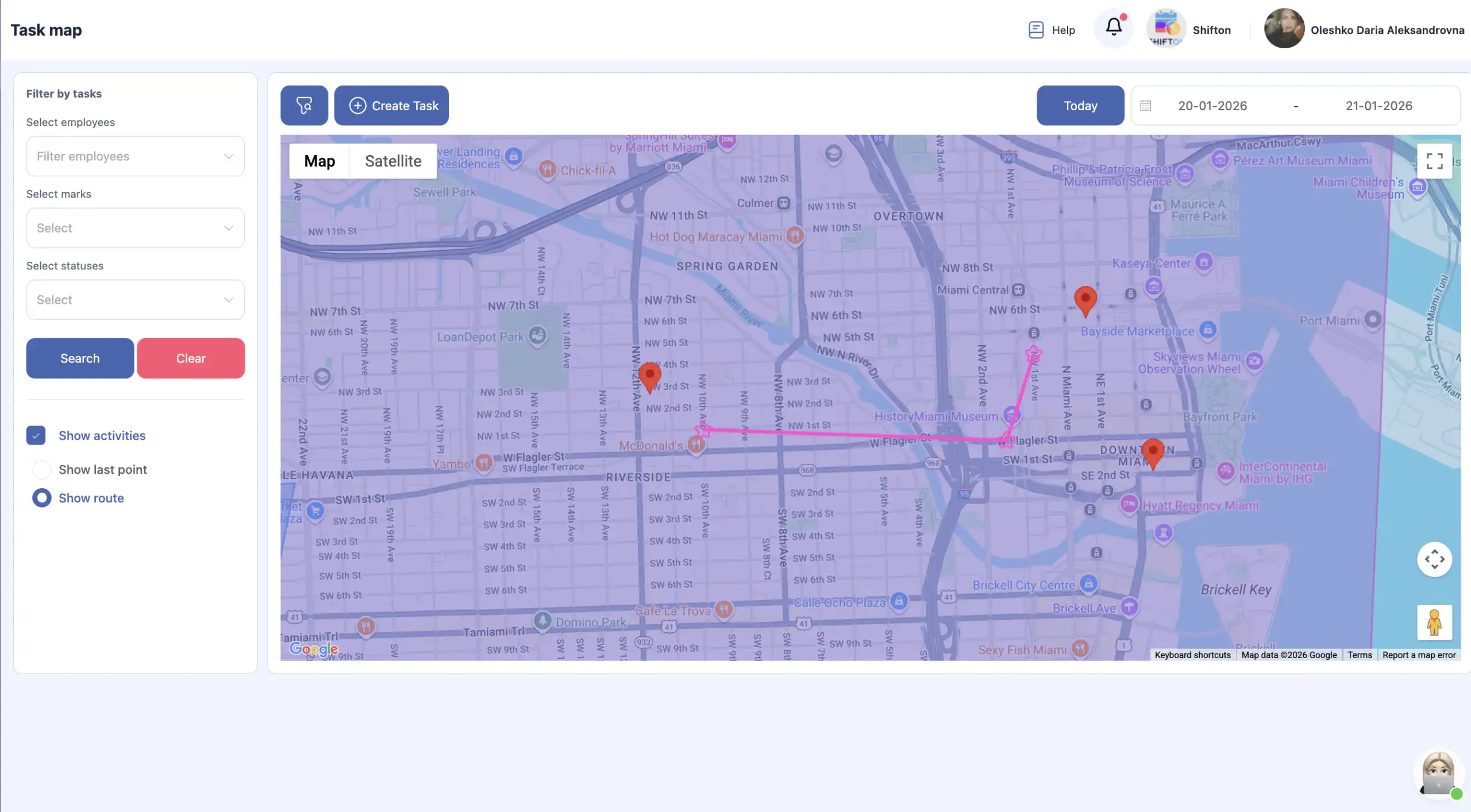Click the filter search icon button
The image size is (1471, 812).
tap(304, 106)
